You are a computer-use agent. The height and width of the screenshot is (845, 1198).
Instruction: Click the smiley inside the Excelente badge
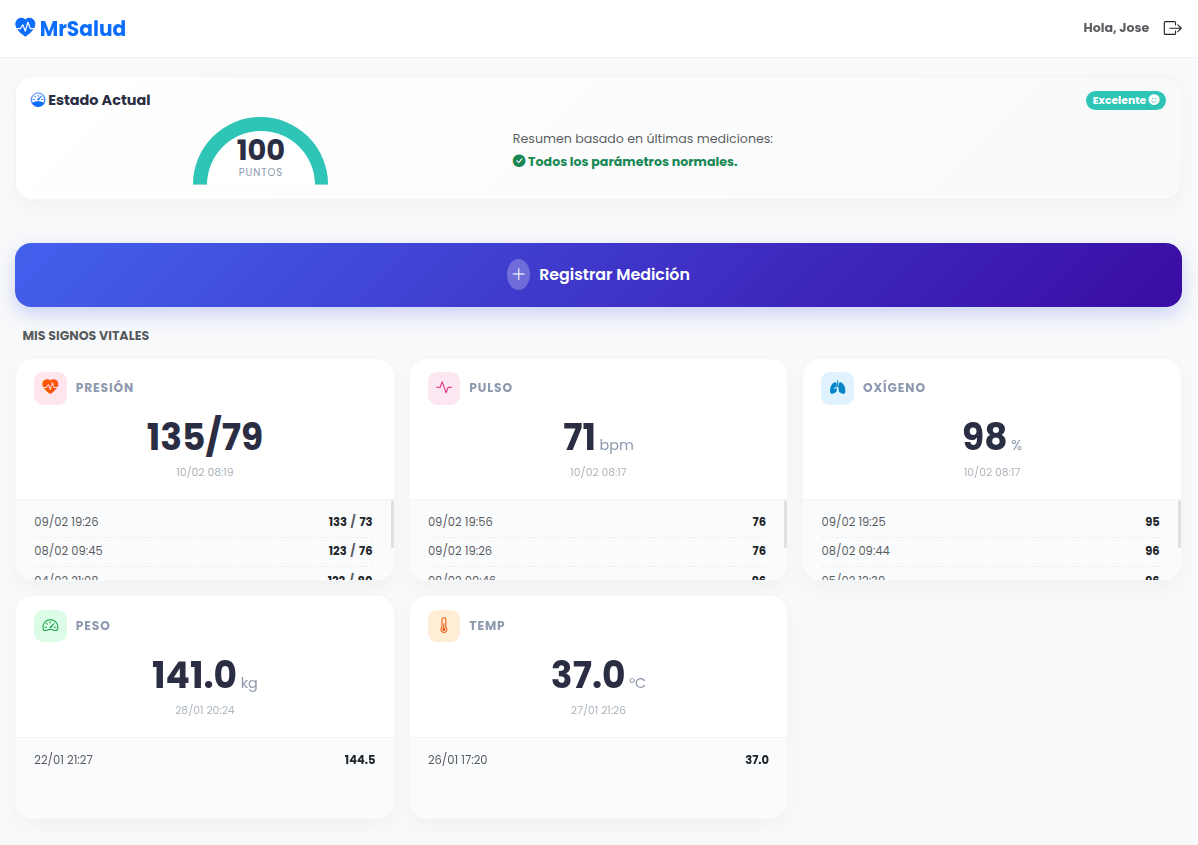tap(1155, 100)
